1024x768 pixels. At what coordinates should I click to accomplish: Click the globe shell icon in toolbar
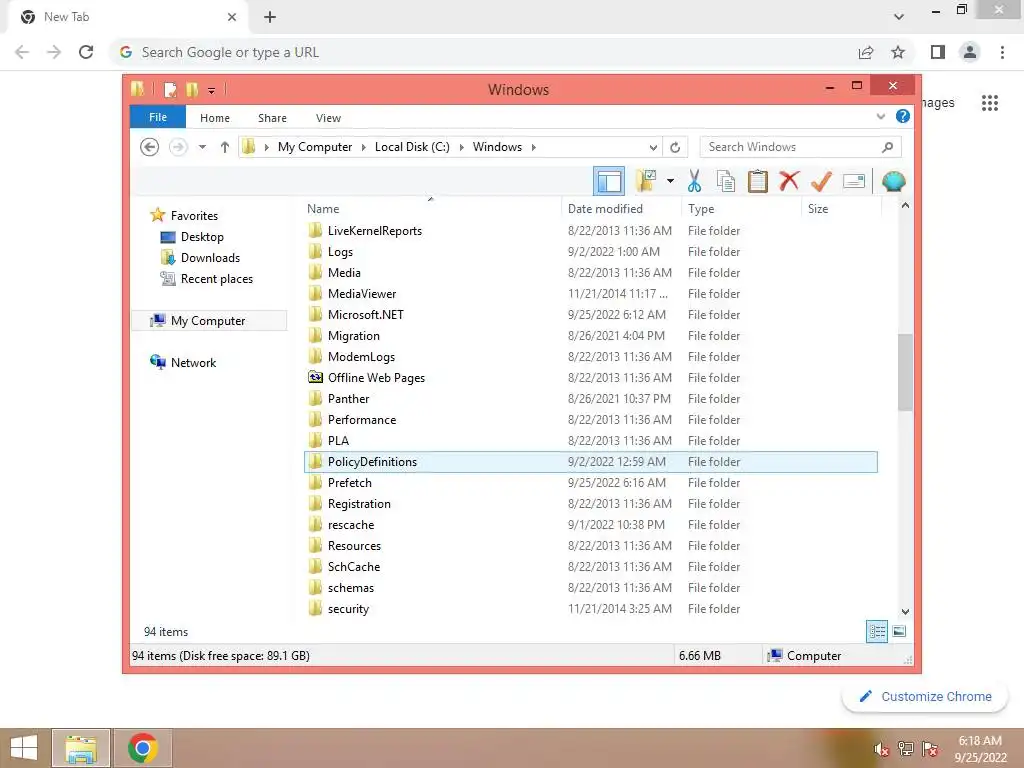click(893, 181)
